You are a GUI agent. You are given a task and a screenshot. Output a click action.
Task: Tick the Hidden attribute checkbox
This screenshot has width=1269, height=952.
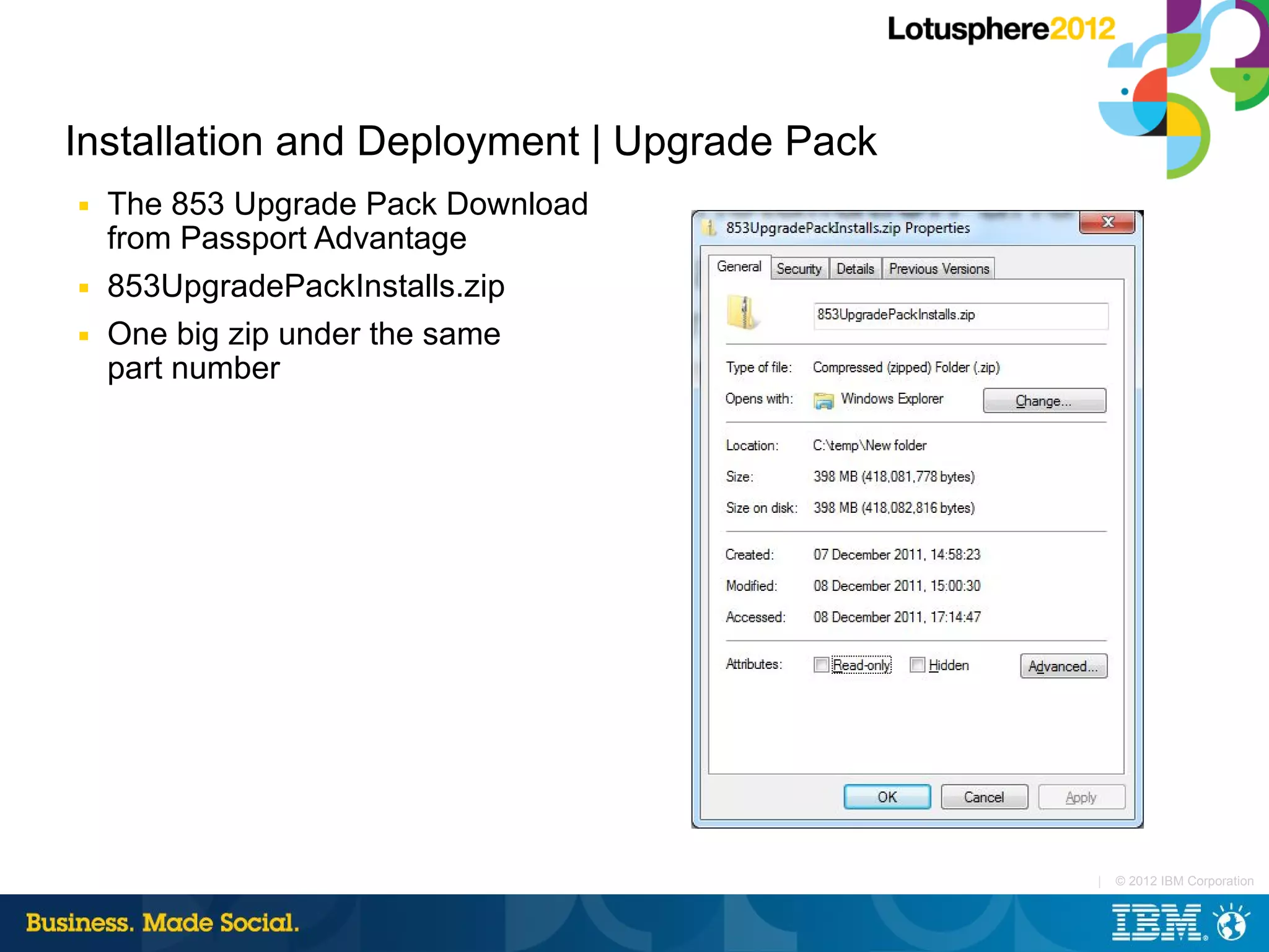coord(917,665)
